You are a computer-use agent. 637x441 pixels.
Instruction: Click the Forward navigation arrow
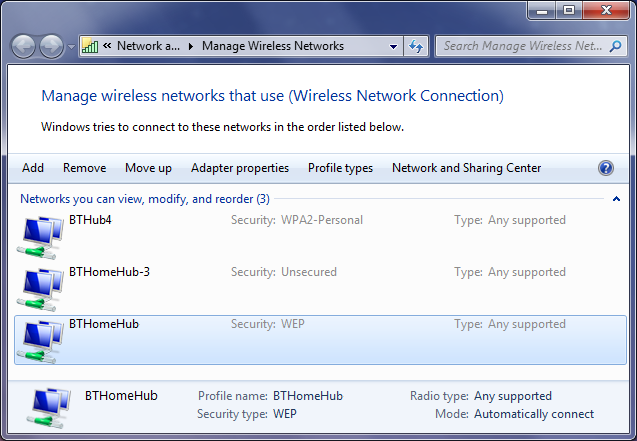[52, 46]
